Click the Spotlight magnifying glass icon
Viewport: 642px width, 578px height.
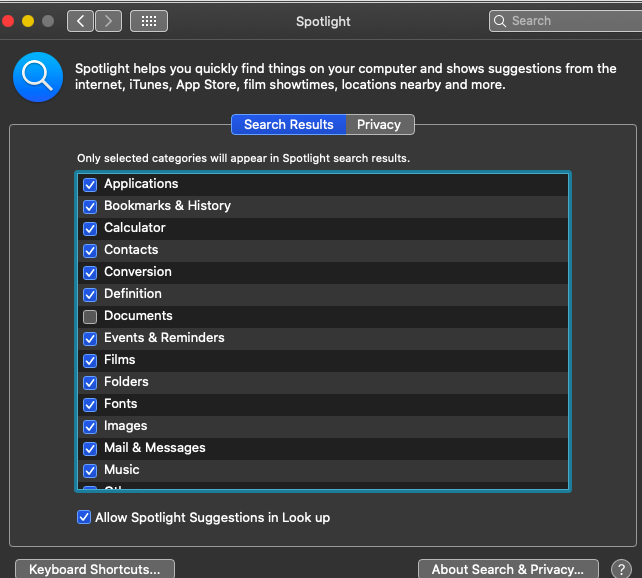pos(38,77)
